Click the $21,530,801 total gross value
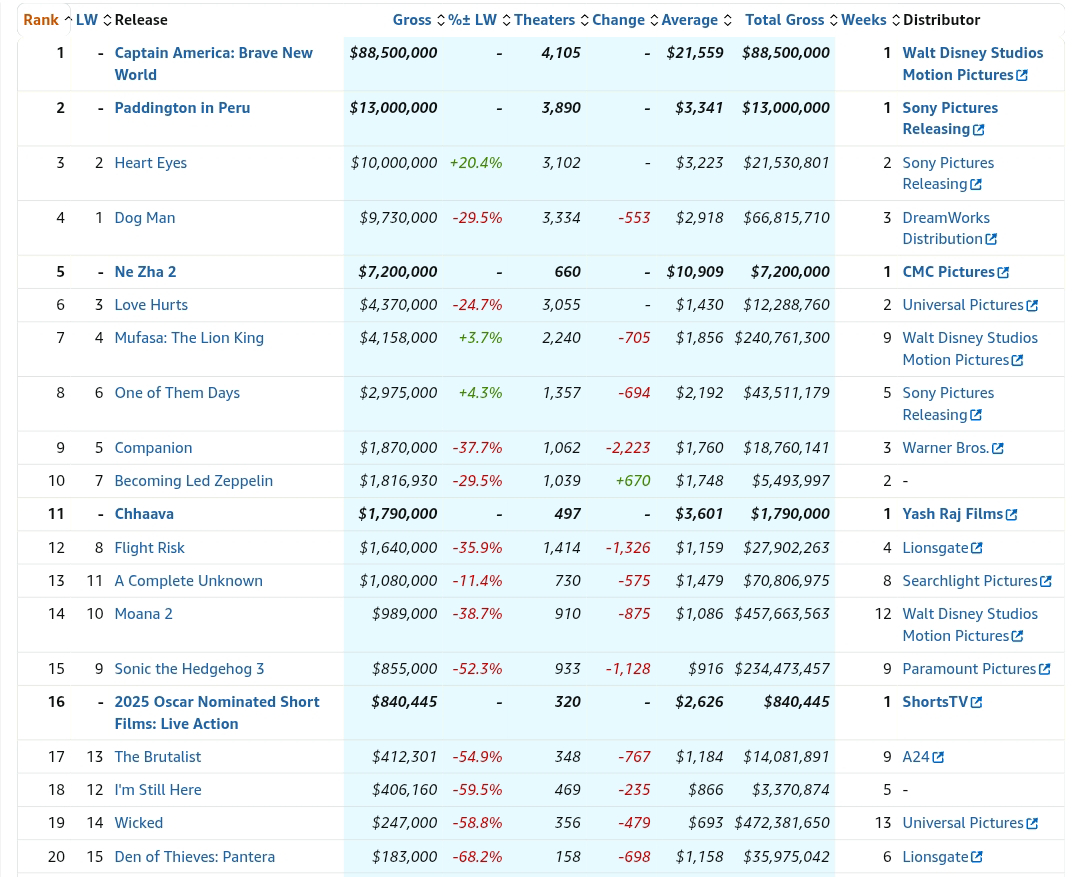Image resolution: width=1080 pixels, height=877 pixels. click(x=787, y=163)
